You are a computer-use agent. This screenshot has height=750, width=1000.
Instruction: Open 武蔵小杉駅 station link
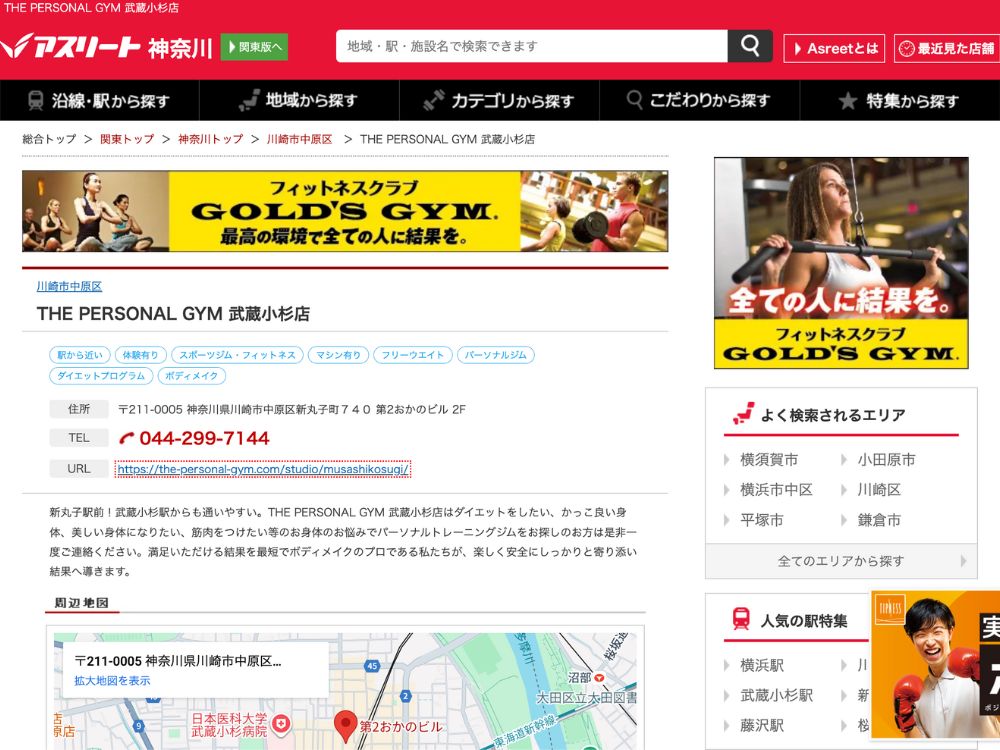point(776,695)
